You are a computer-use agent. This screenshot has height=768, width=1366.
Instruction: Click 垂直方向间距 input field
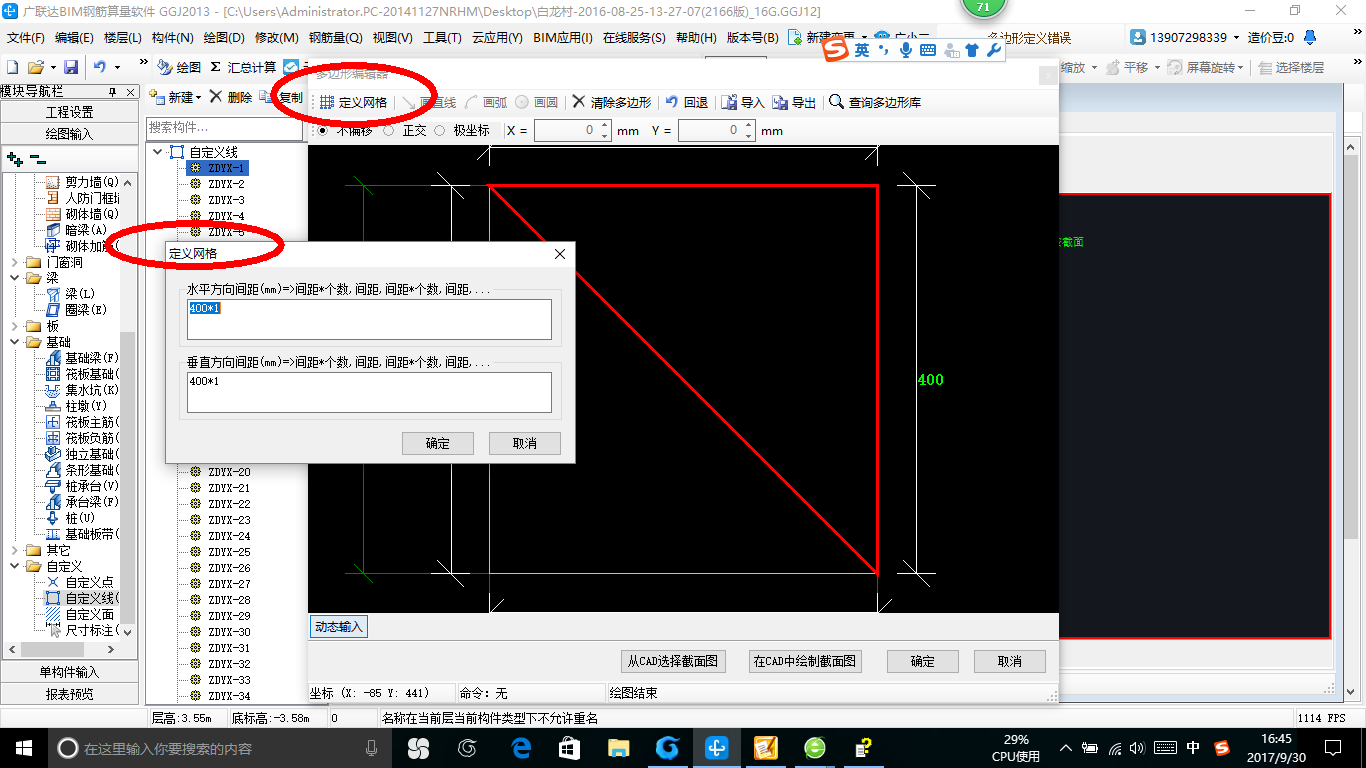[369, 392]
